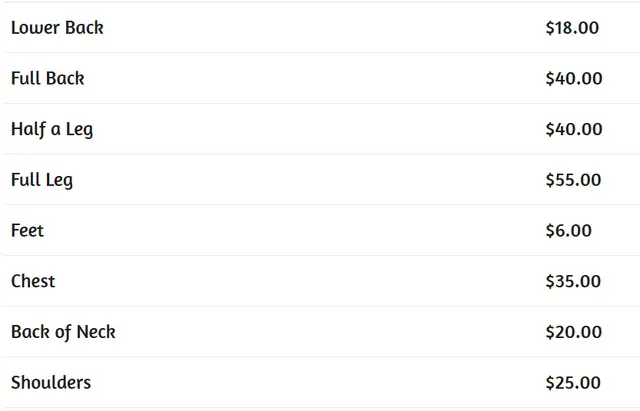Click the $20.00 Back of Neck price

coord(574,332)
